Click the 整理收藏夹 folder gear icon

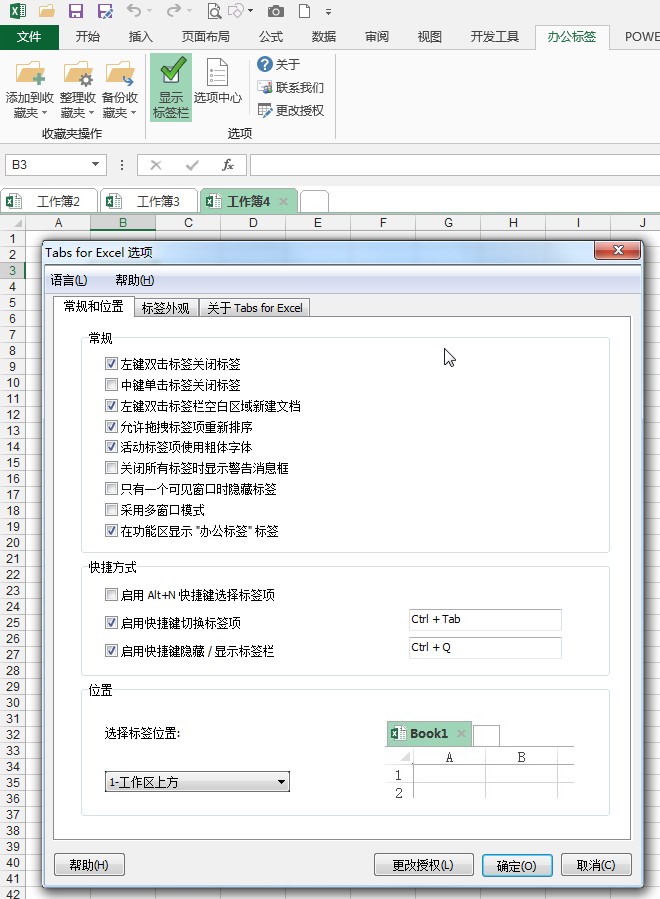78,73
